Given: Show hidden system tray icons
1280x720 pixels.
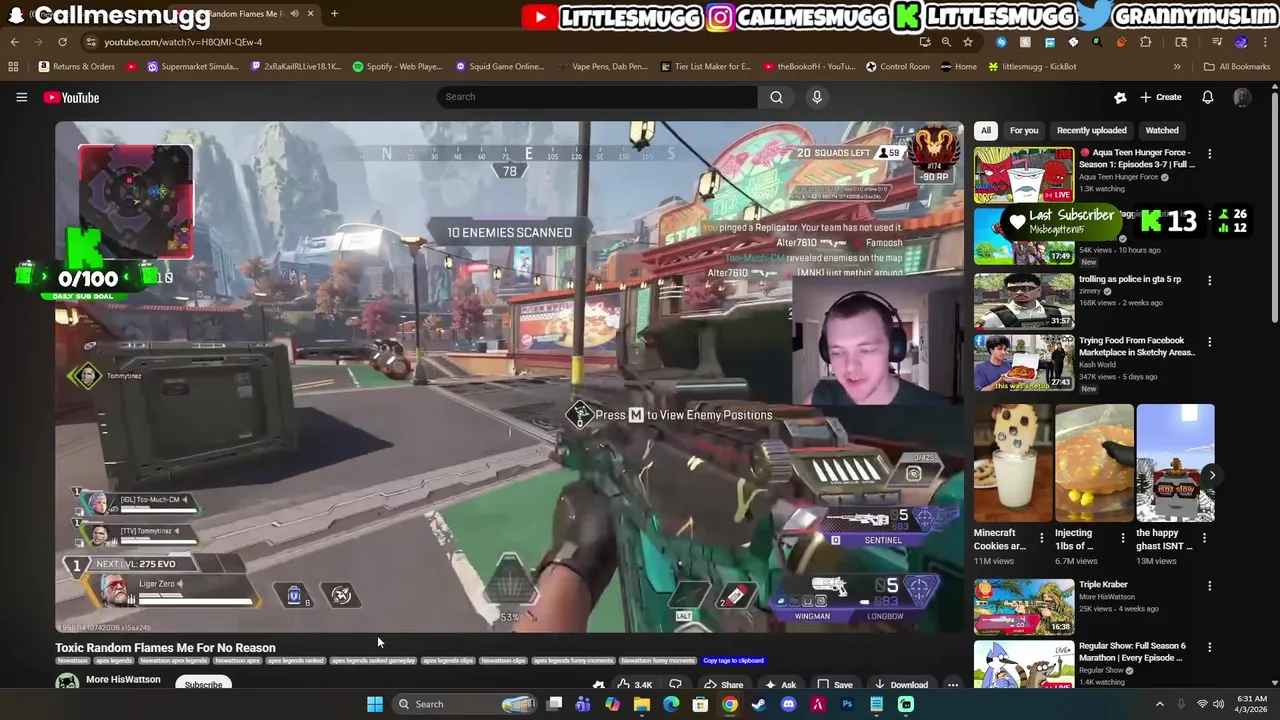Looking at the screenshot, I should click(x=1159, y=704).
